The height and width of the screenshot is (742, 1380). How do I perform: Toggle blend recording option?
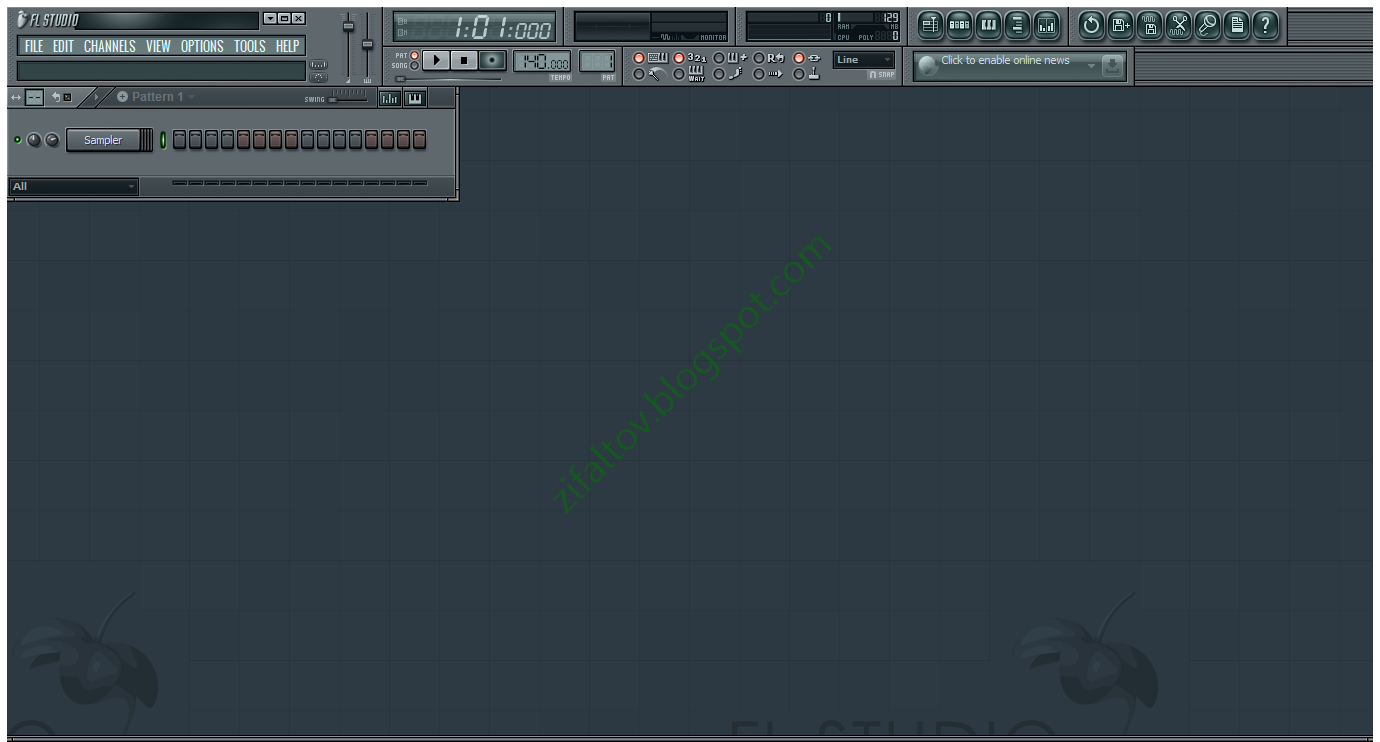(719, 58)
